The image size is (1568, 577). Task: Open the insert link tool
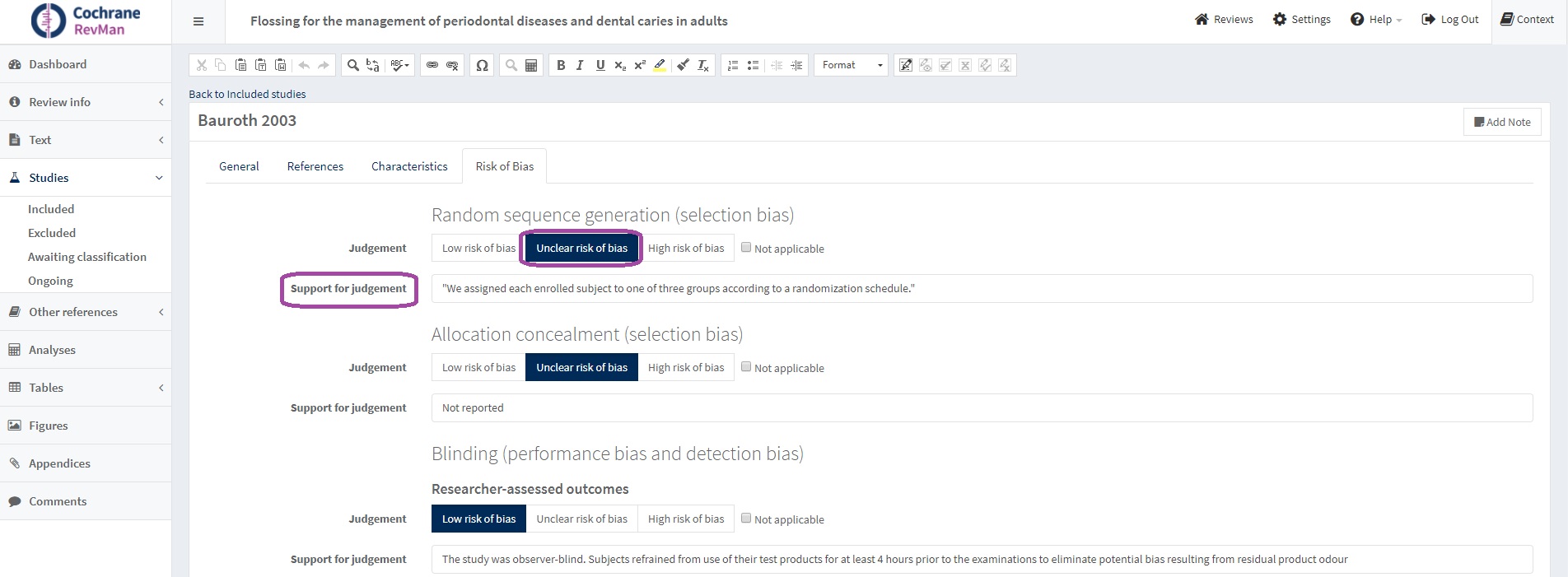point(432,65)
